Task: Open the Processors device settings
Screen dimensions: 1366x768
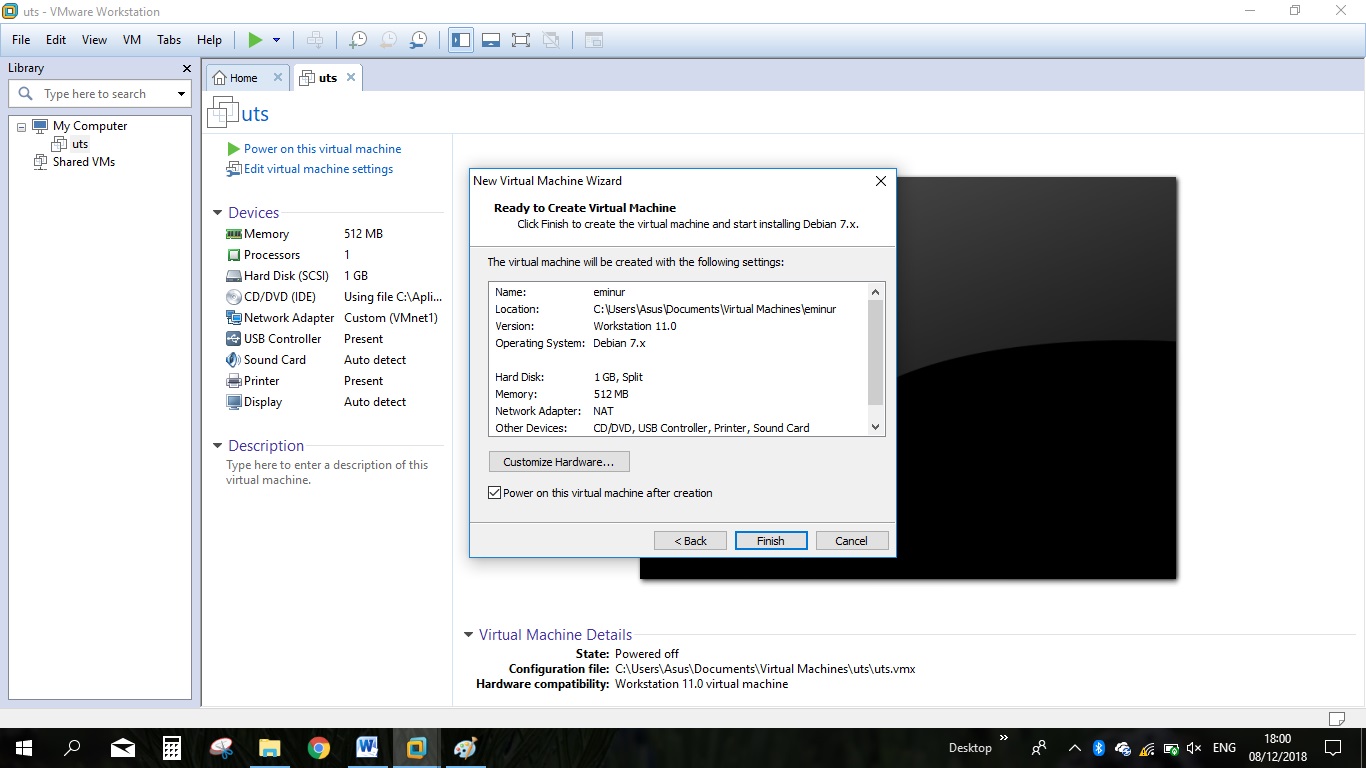Action: coord(272,254)
